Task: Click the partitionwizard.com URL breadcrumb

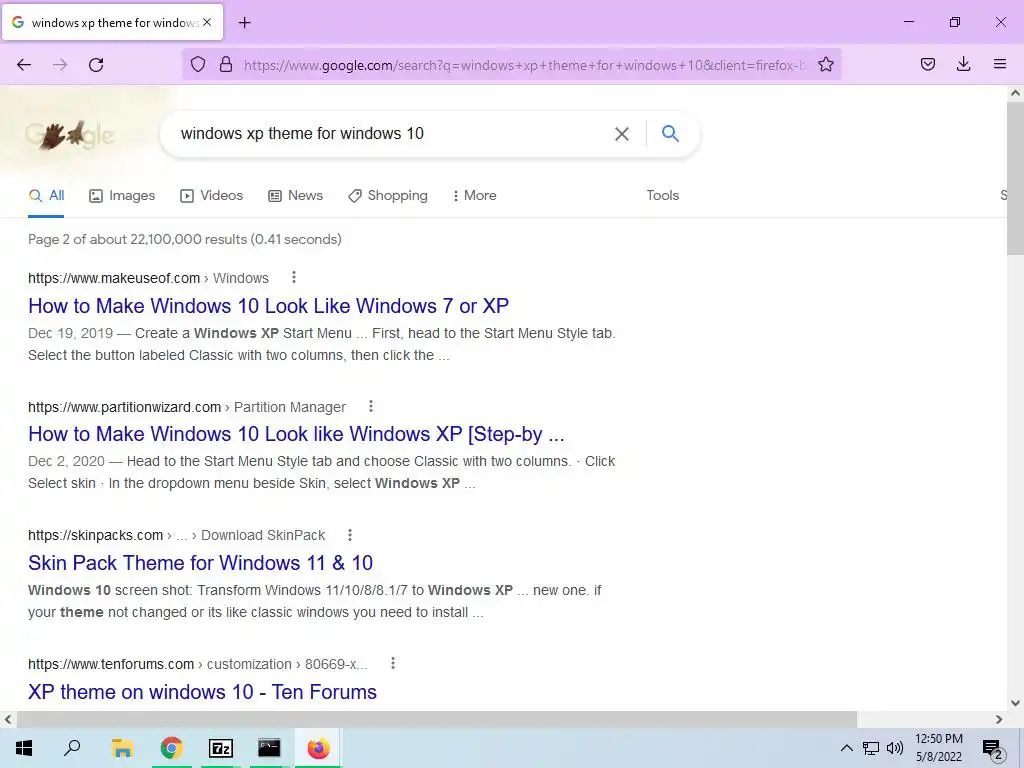Action: (x=187, y=407)
